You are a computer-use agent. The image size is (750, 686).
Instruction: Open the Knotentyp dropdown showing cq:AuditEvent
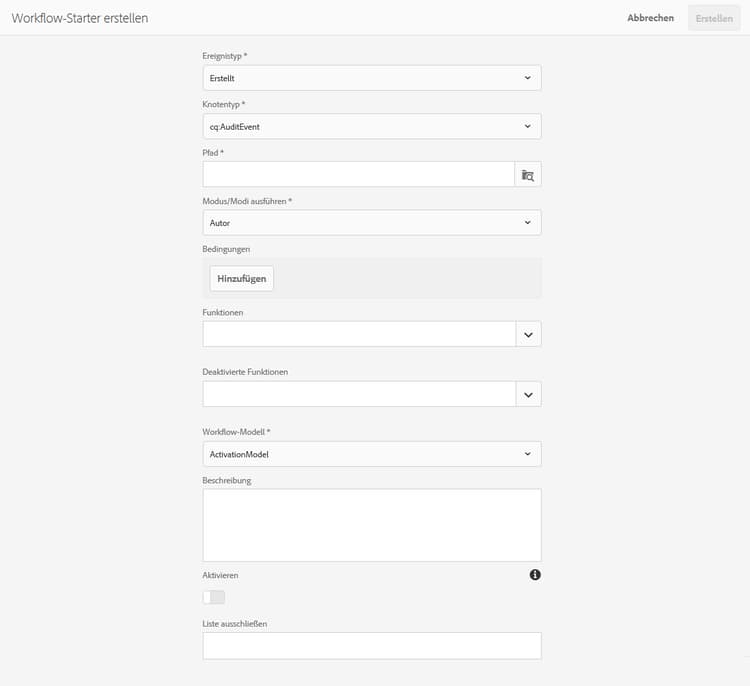(372, 126)
